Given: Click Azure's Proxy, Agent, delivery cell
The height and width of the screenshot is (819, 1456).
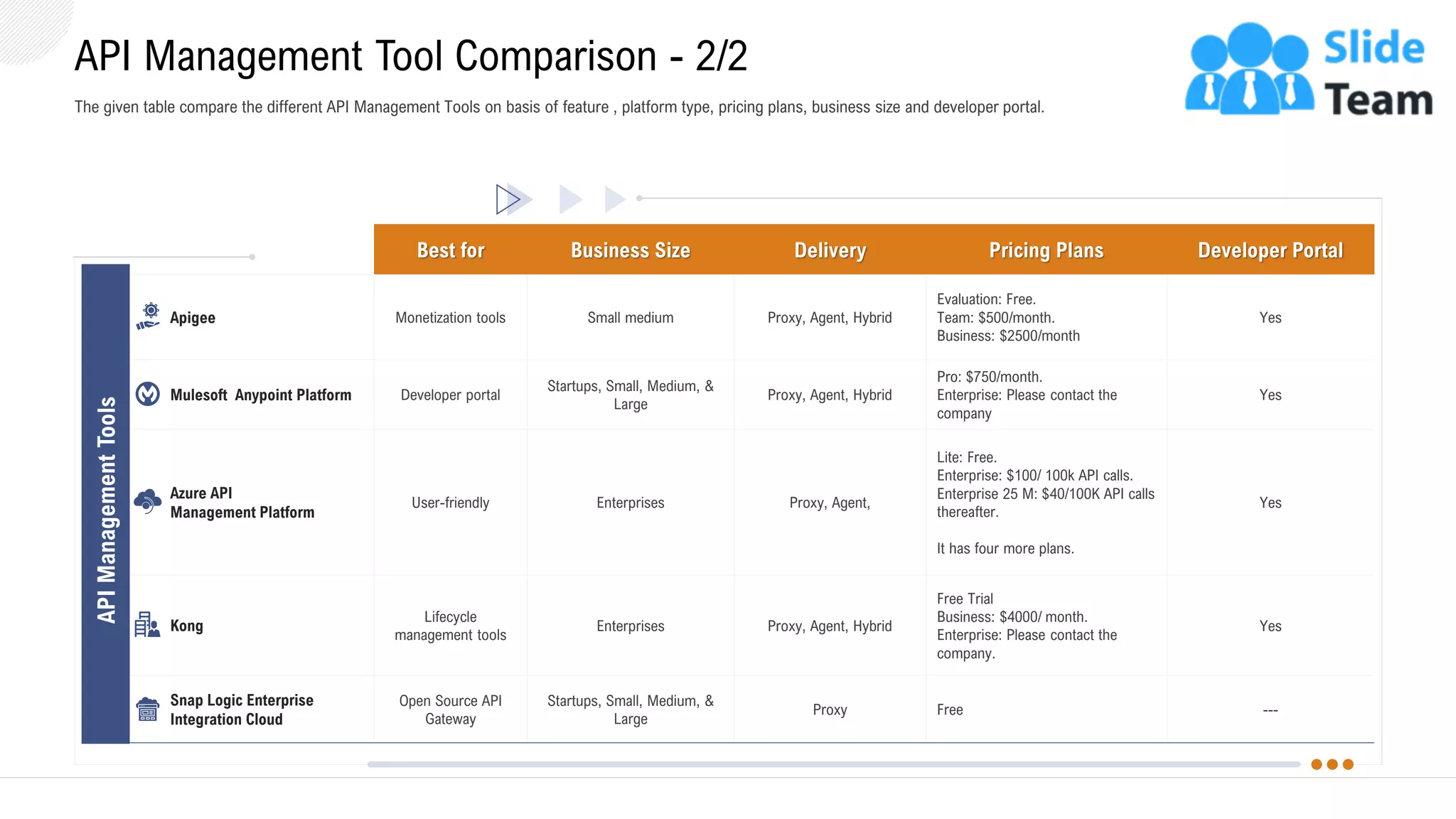Looking at the screenshot, I should click(830, 503).
